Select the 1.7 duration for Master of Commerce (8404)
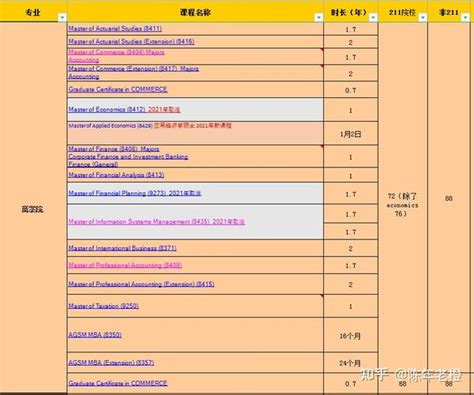Image resolution: width=474 pixels, height=395 pixels. coord(351,57)
